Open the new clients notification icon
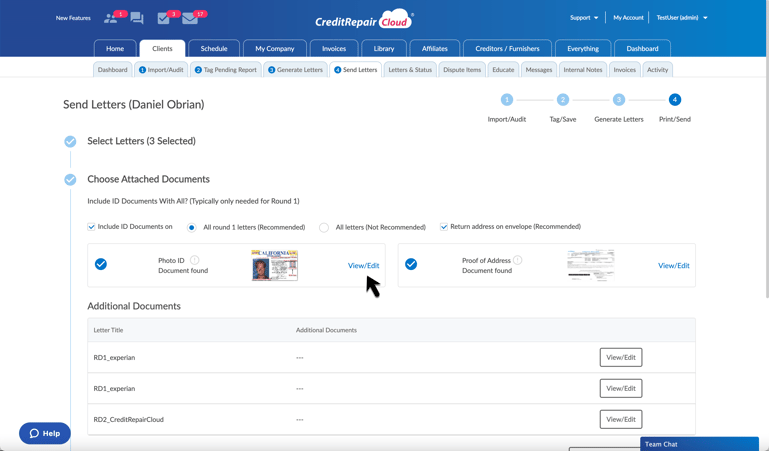The width and height of the screenshot is (769, 451). click(x=111, y=18)
